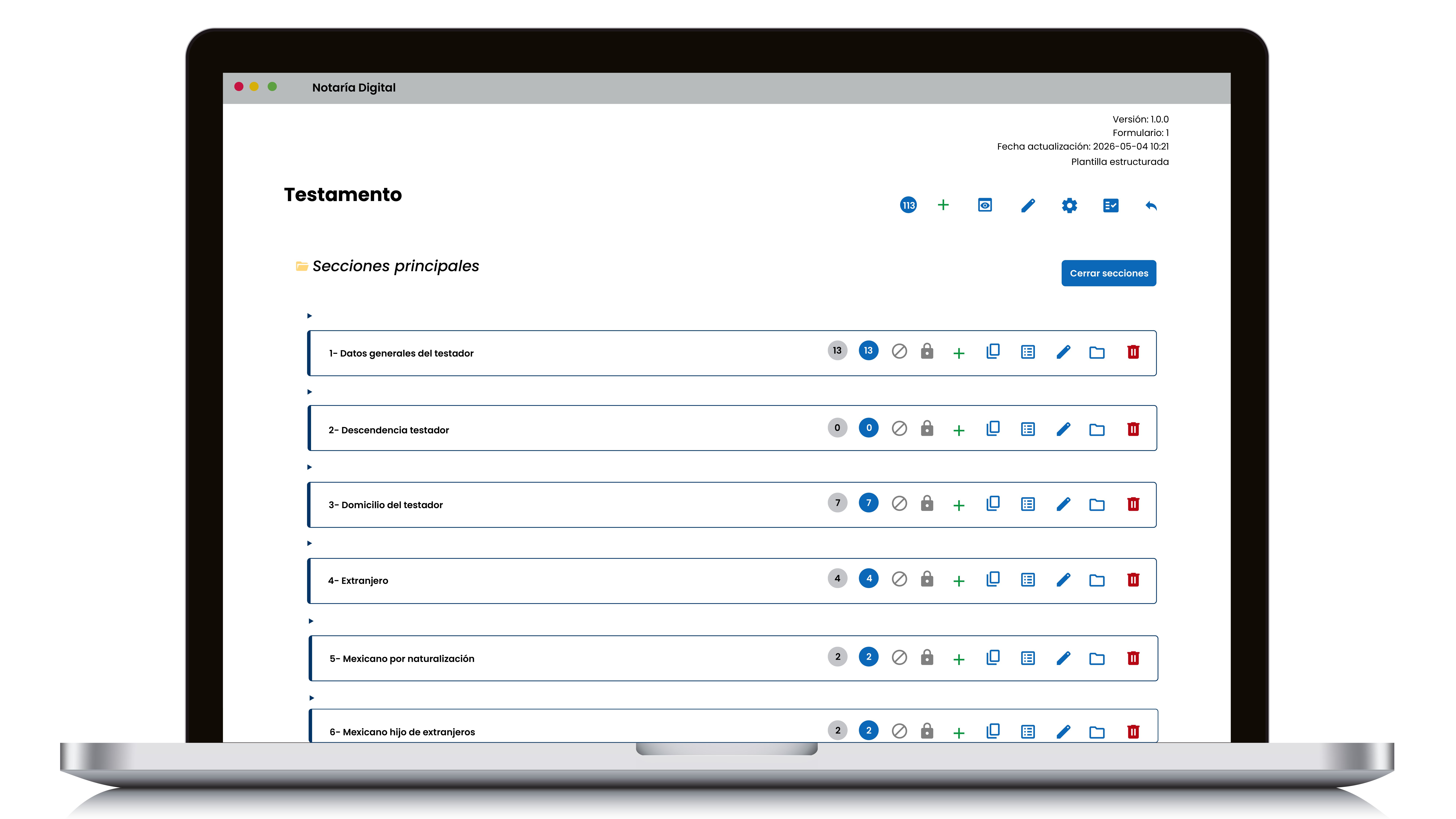This screenshot has height=819, width=1456.
Task: Go back using the return arrow icon
Action: [1151, 206]
